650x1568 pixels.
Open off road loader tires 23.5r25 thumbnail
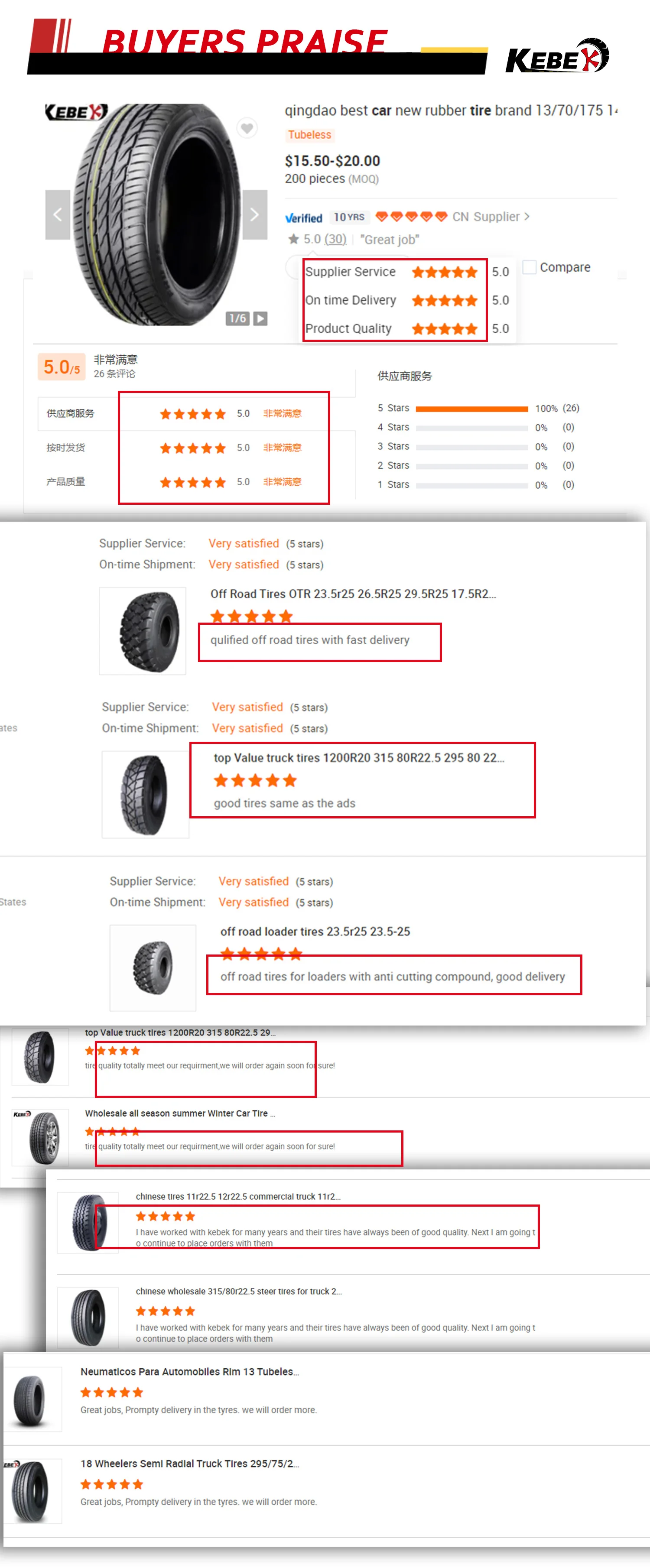coord(153,968)
